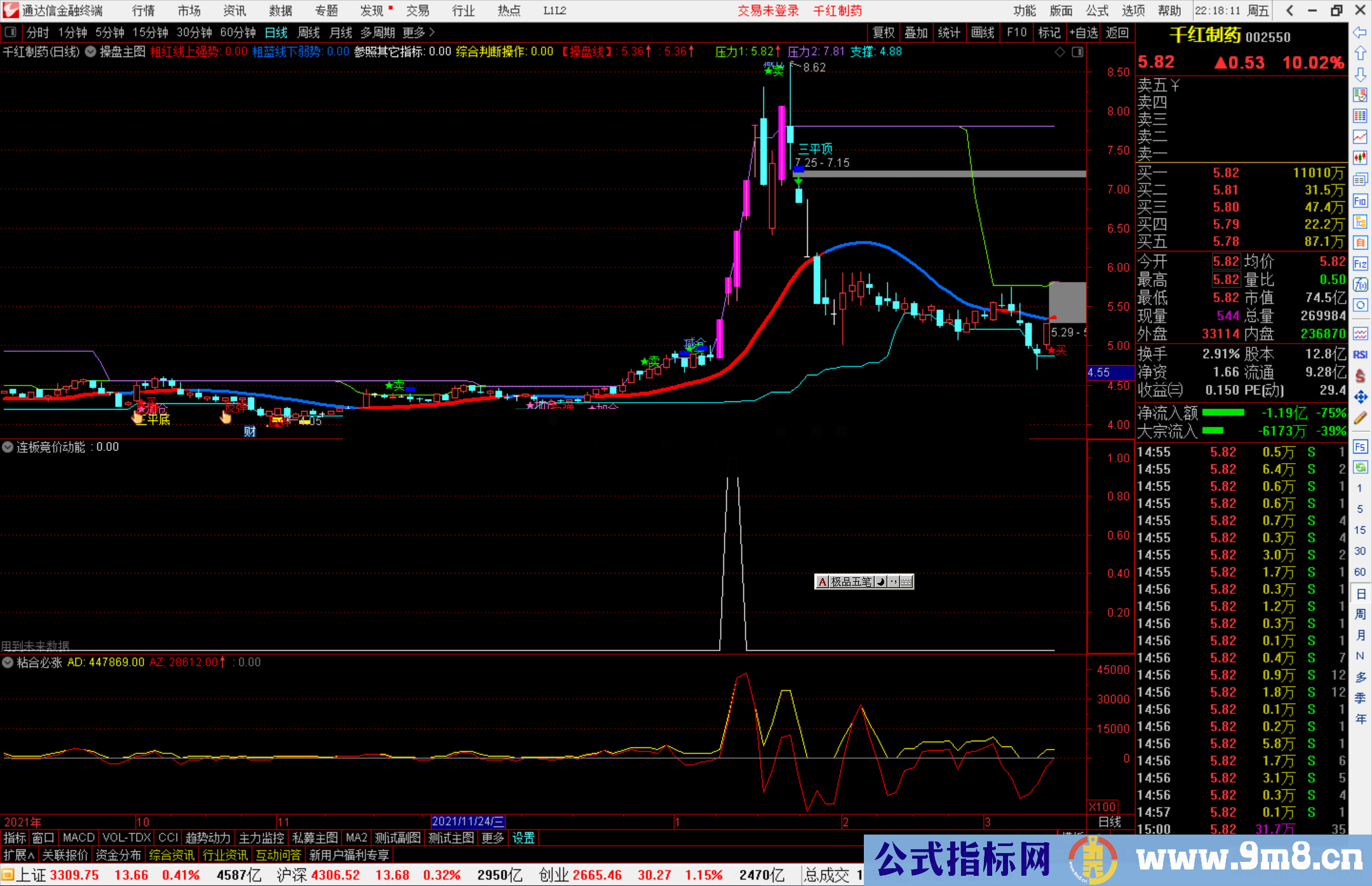This screenshot has height=886, width=1372.
Task: Click the pencil drawing tool icon
Action: (x=1360, y=418)
